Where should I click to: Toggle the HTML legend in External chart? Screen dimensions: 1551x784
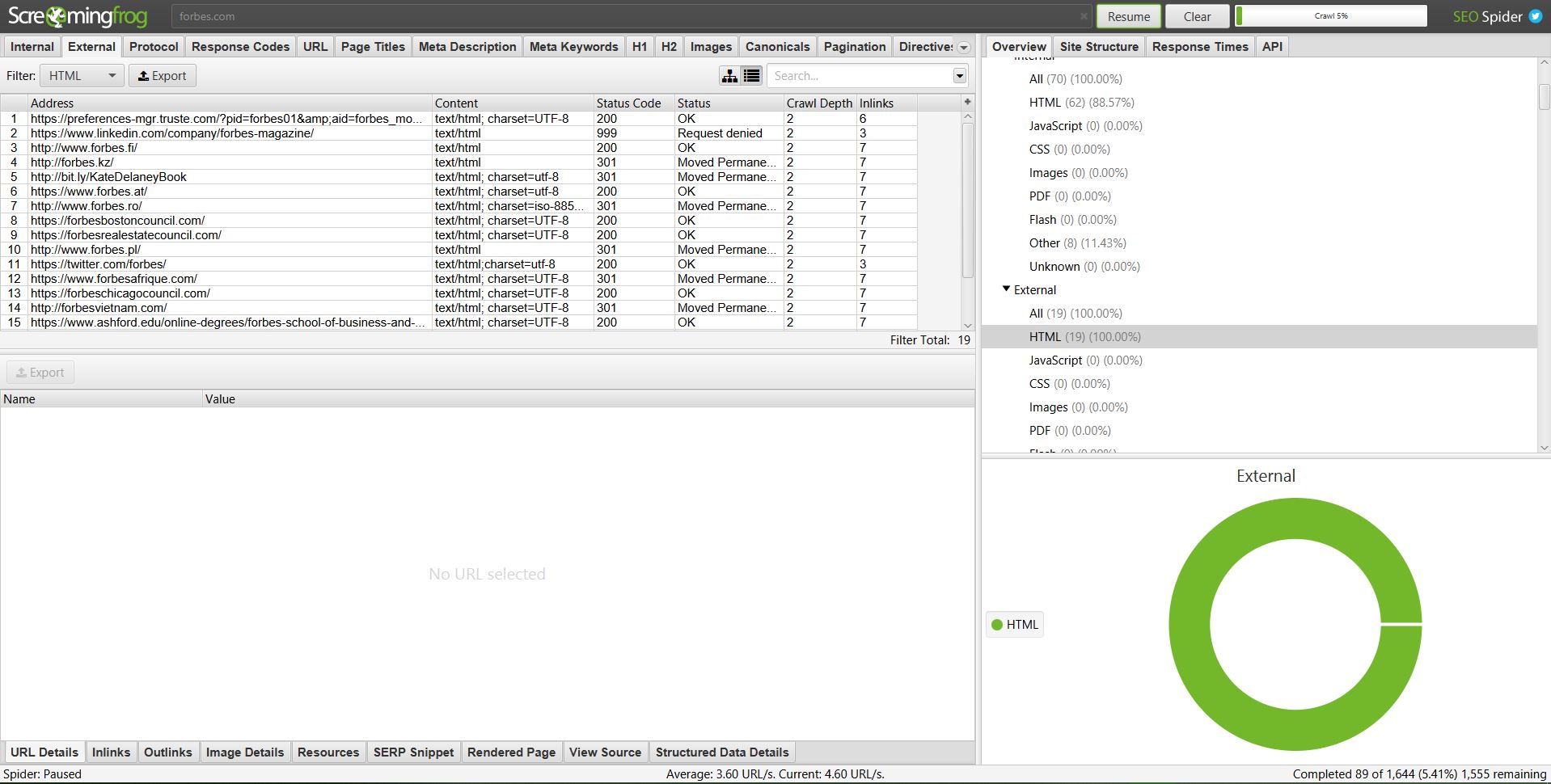[1015, 625]
